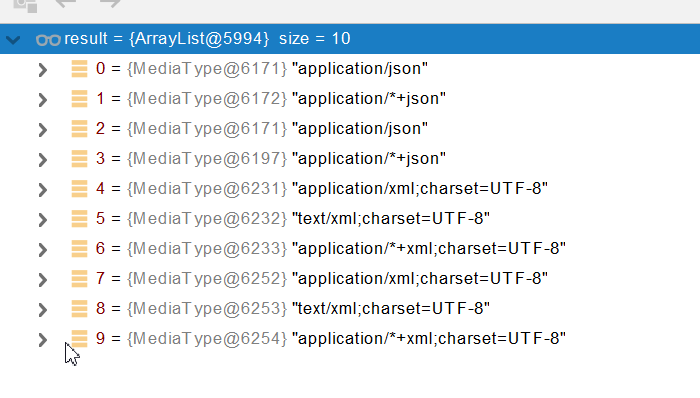The image size is (700, 398).
Task: Select row 6 application/*+xml;charset=UTF-8
Action: click(350, 249)
